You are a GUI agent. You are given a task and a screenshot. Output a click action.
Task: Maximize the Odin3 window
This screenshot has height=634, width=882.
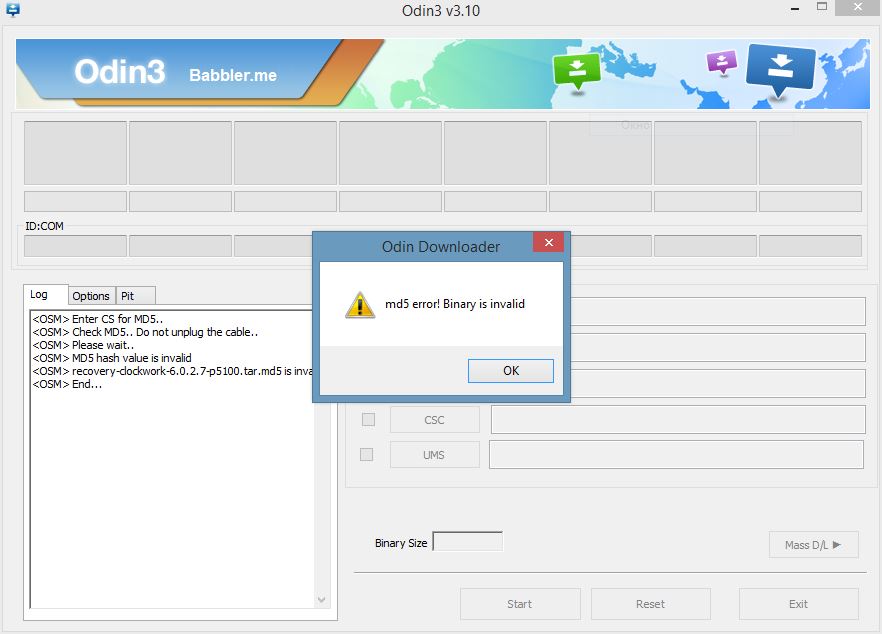click(822, 7)
